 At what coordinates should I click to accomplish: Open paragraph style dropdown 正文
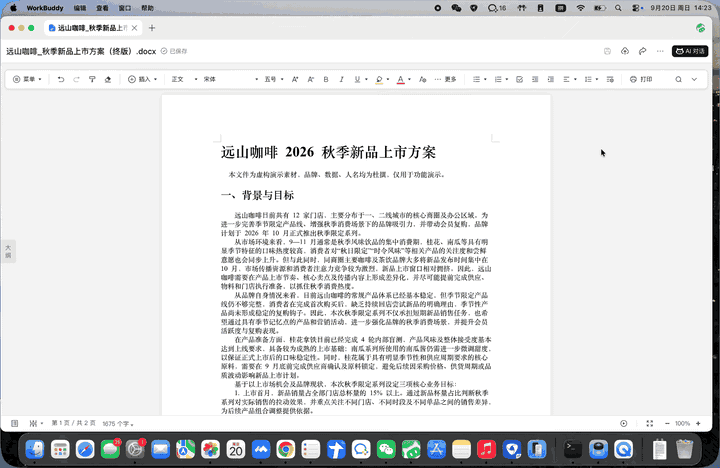click(x=184, y=79)
